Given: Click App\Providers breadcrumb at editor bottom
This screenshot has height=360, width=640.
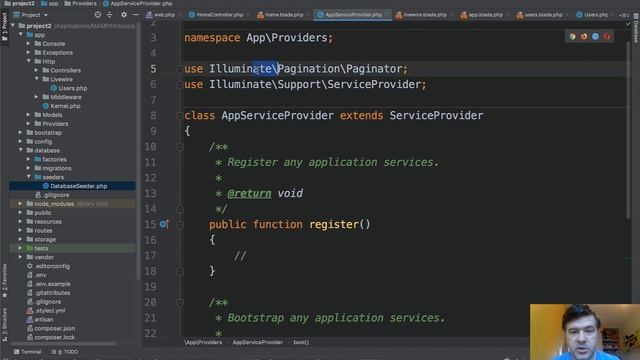Looking at the screenshot, I should [x=203, y=342].
